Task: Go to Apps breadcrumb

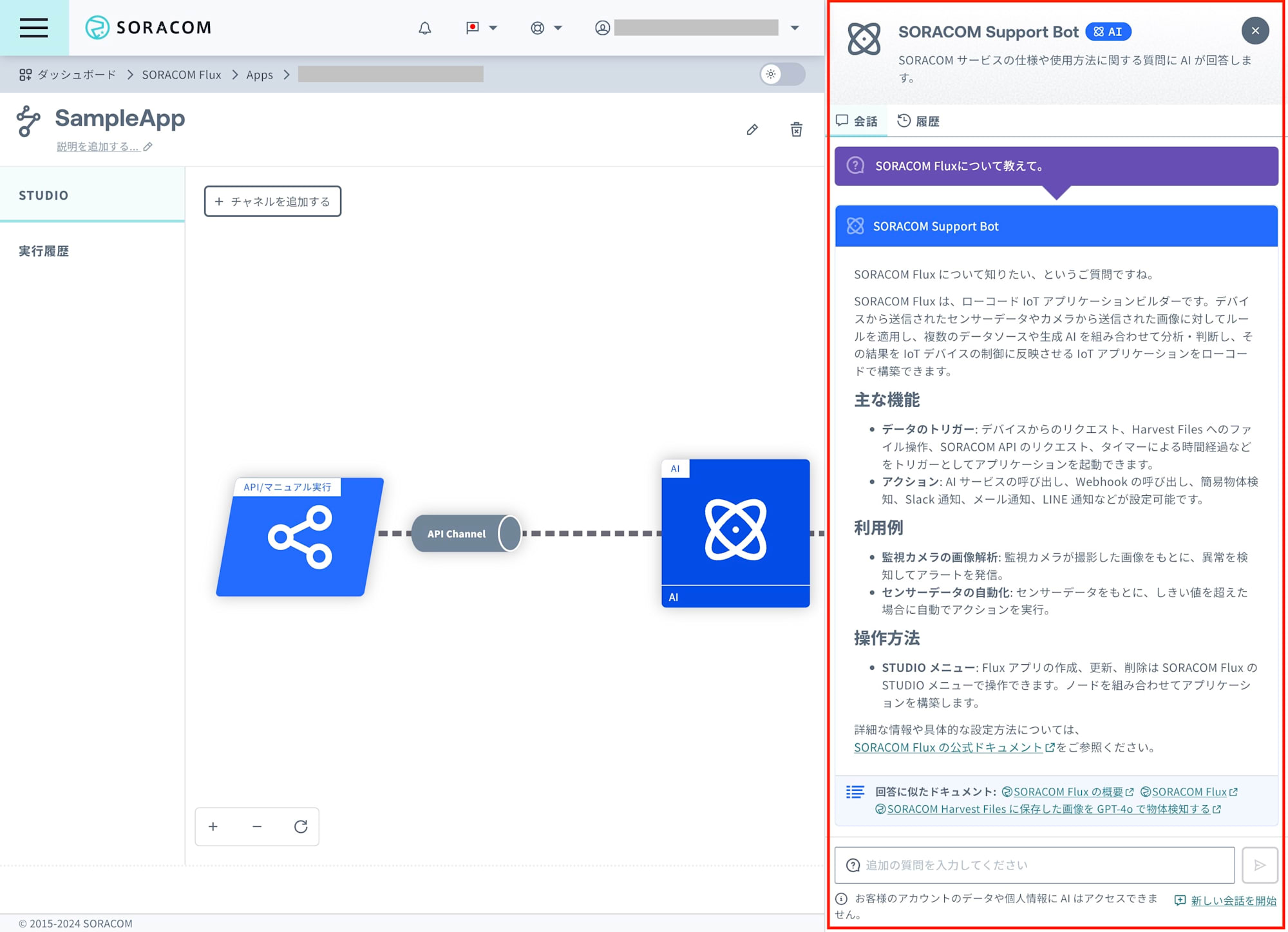Action: point(260,75)
